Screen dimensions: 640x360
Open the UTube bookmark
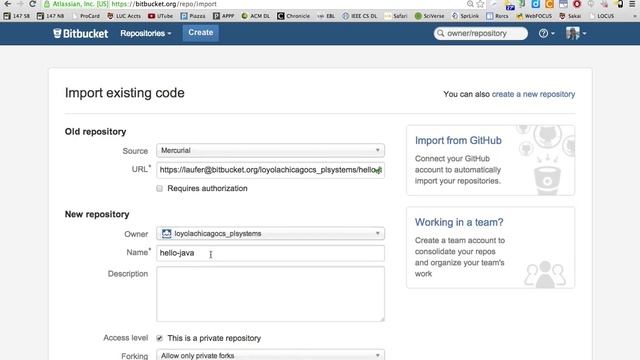[x=160, y=16]
